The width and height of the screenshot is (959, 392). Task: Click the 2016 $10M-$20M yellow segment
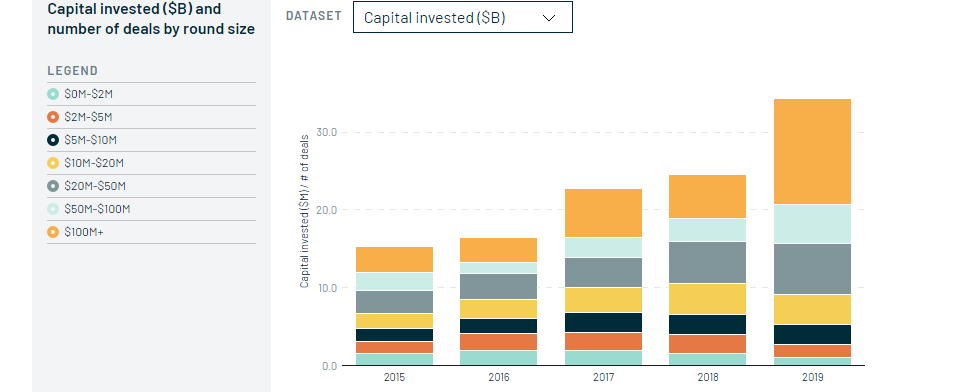(498, 309)
